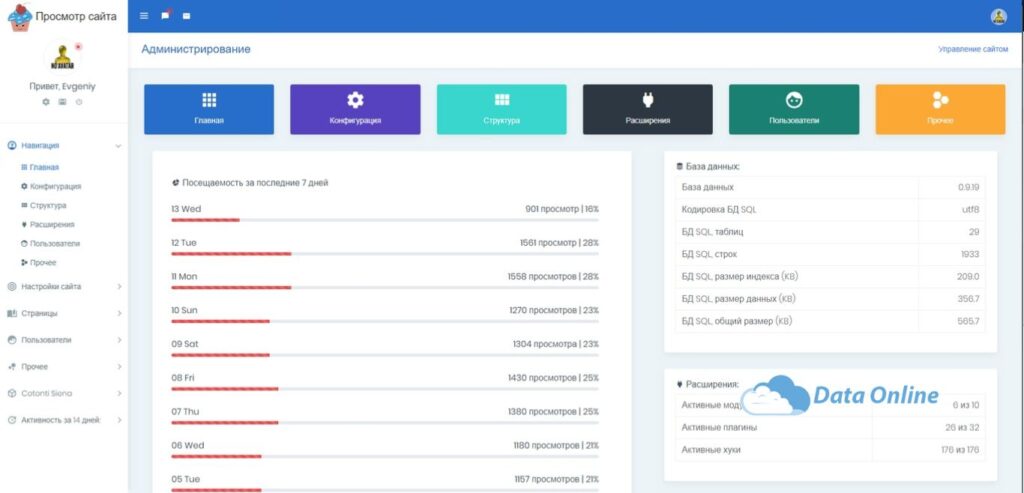Click the Настройки сайта target icon in the sidebar
1024x493 pixels.
click(12, 286)
